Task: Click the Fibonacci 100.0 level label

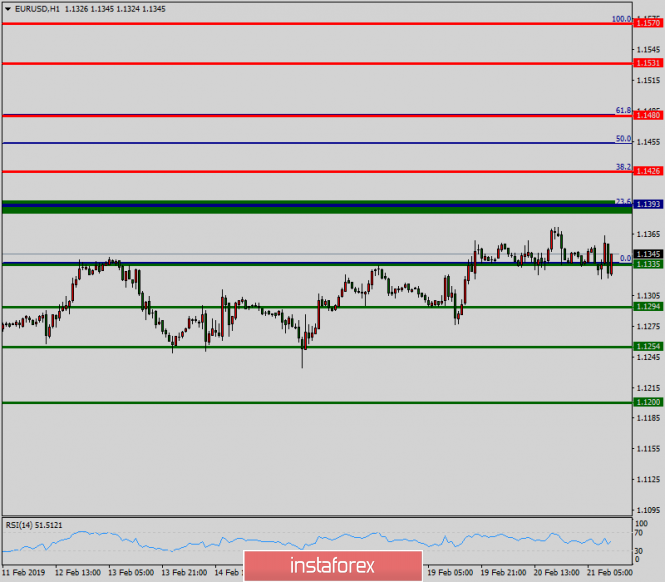Action: pos(621,18)
